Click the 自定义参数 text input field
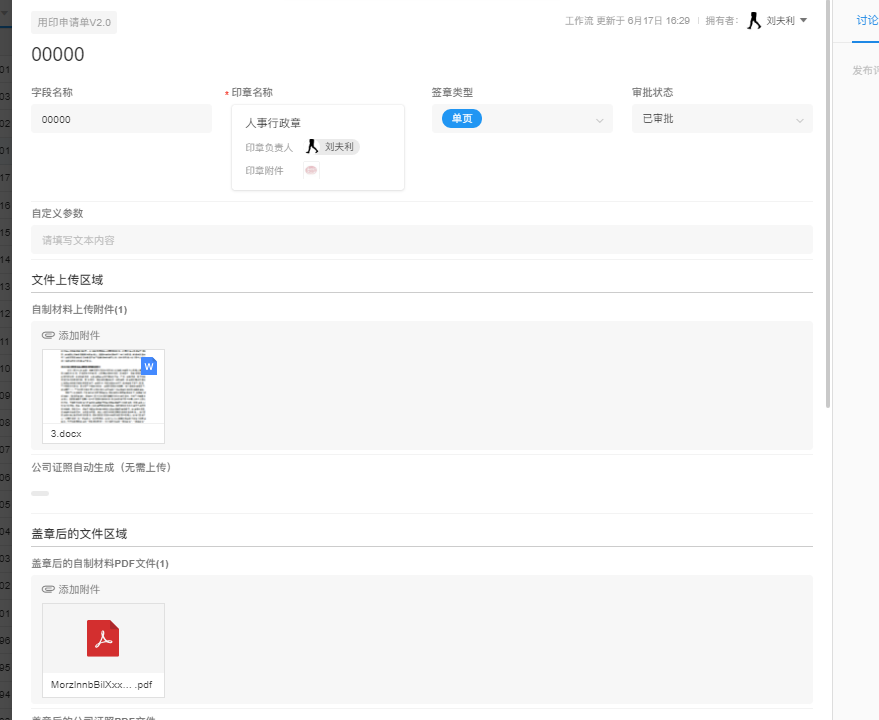Image resolution: width=879 pixels, height=720 pixels. point(420,239)
